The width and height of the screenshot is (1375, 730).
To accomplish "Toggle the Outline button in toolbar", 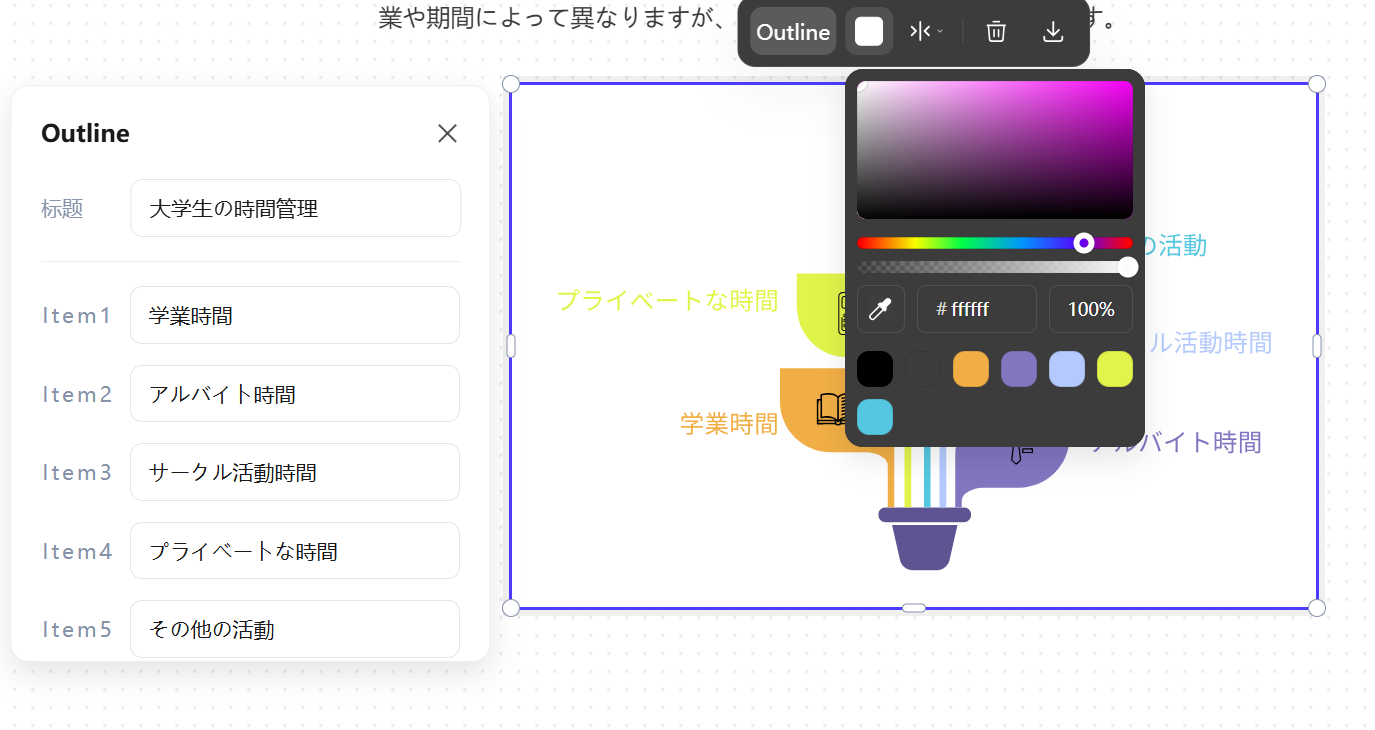I will pos(793,32).
